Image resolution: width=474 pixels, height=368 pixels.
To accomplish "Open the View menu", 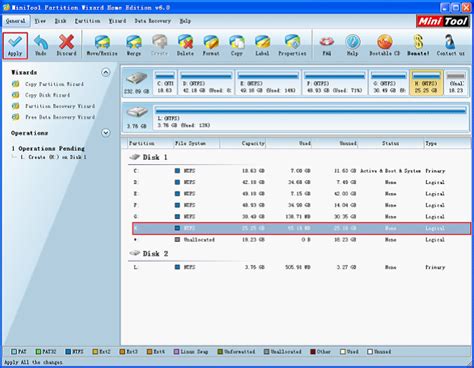I will pyautogui.click(x=40, y=21).
